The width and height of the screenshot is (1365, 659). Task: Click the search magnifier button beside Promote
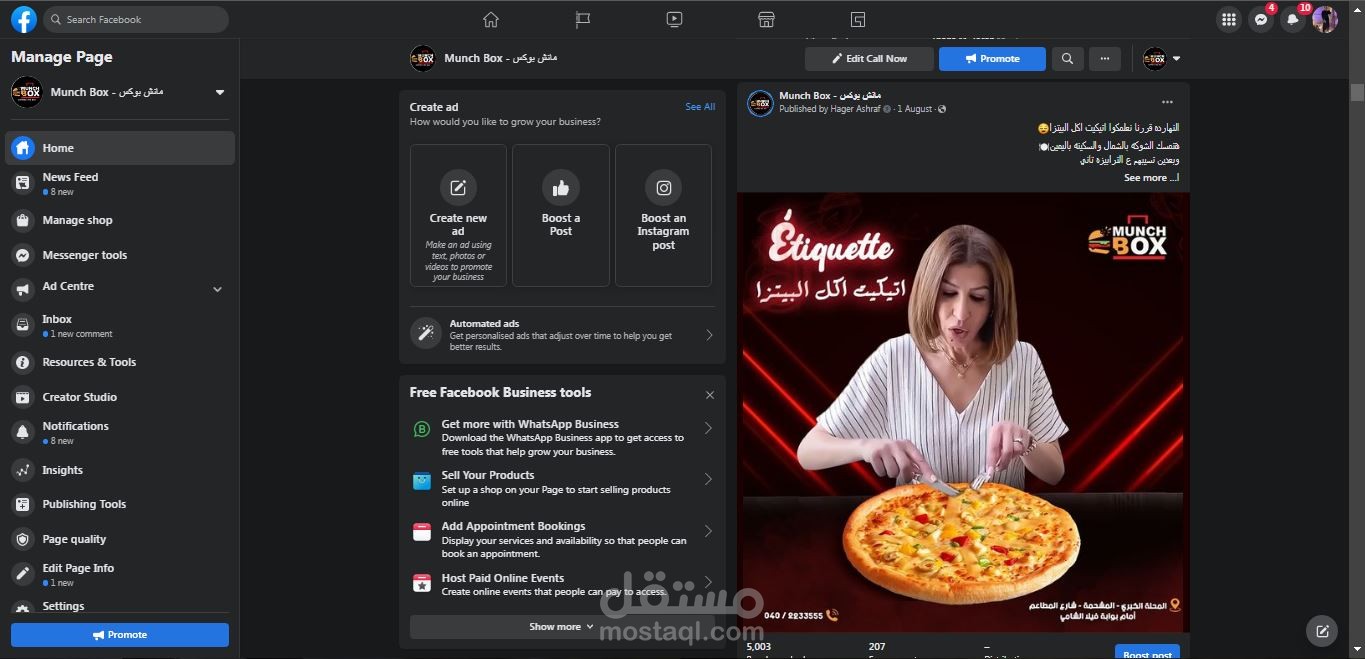coord(1067,59)
